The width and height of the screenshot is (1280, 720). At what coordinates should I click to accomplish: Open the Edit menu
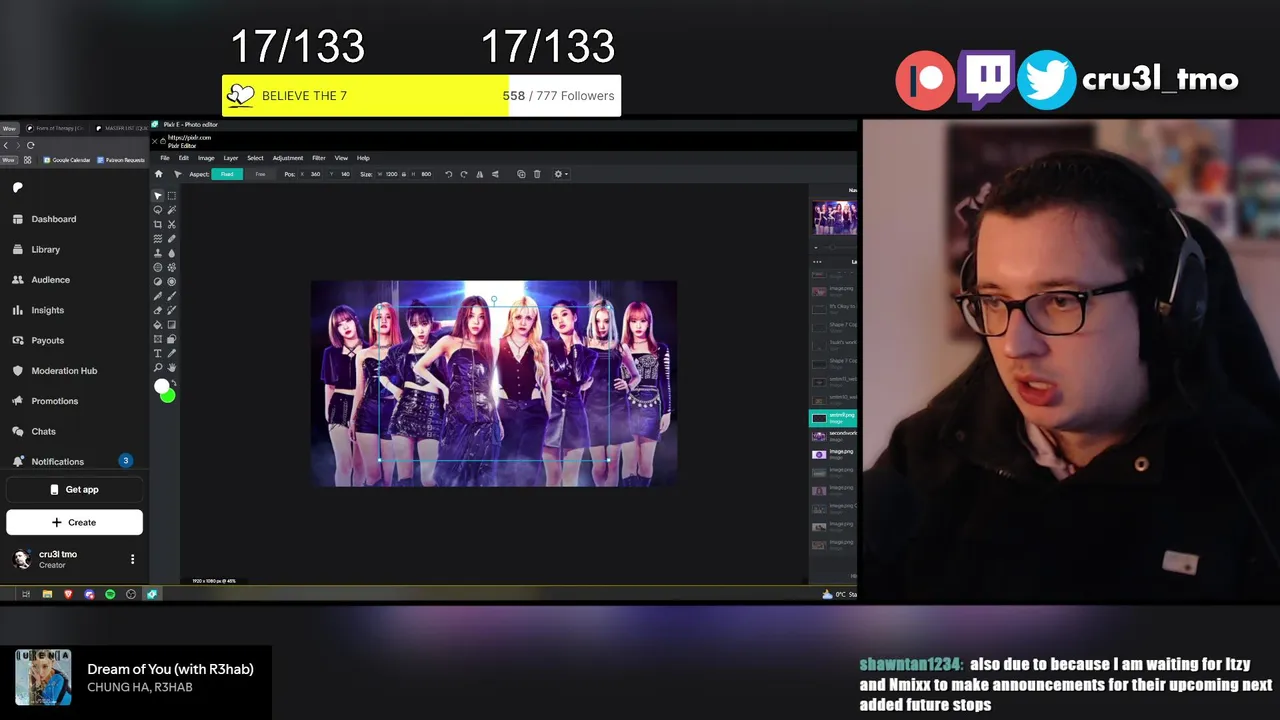[x=183, y=158]
